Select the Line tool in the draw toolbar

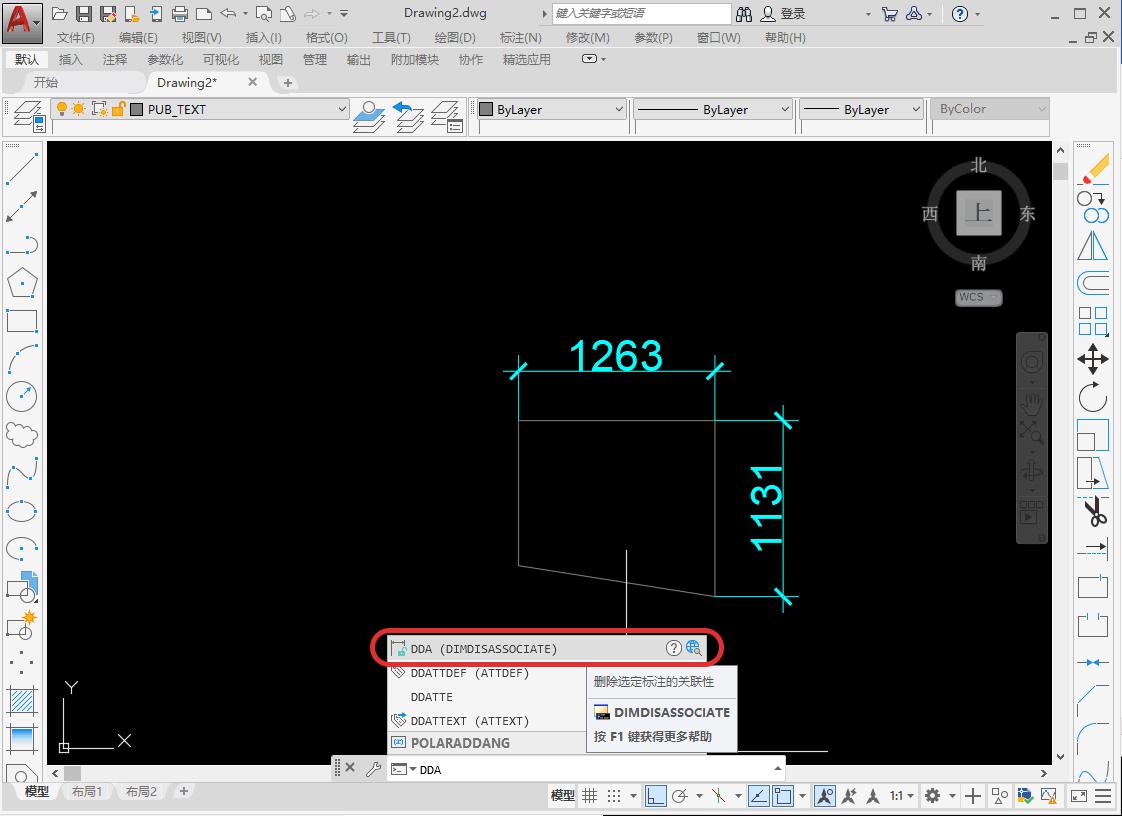[22, 168]
